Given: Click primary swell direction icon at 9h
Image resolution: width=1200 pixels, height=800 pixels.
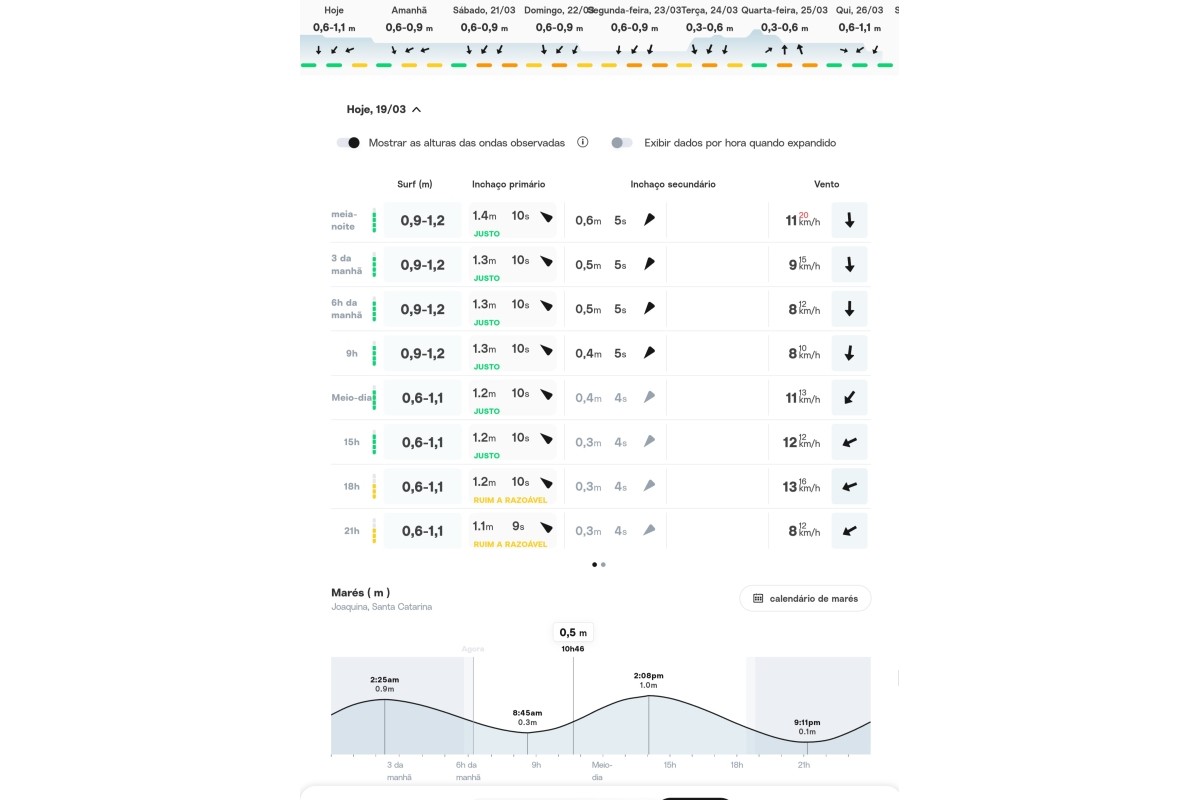Looking at the screenshot, I should click(546, 352).
